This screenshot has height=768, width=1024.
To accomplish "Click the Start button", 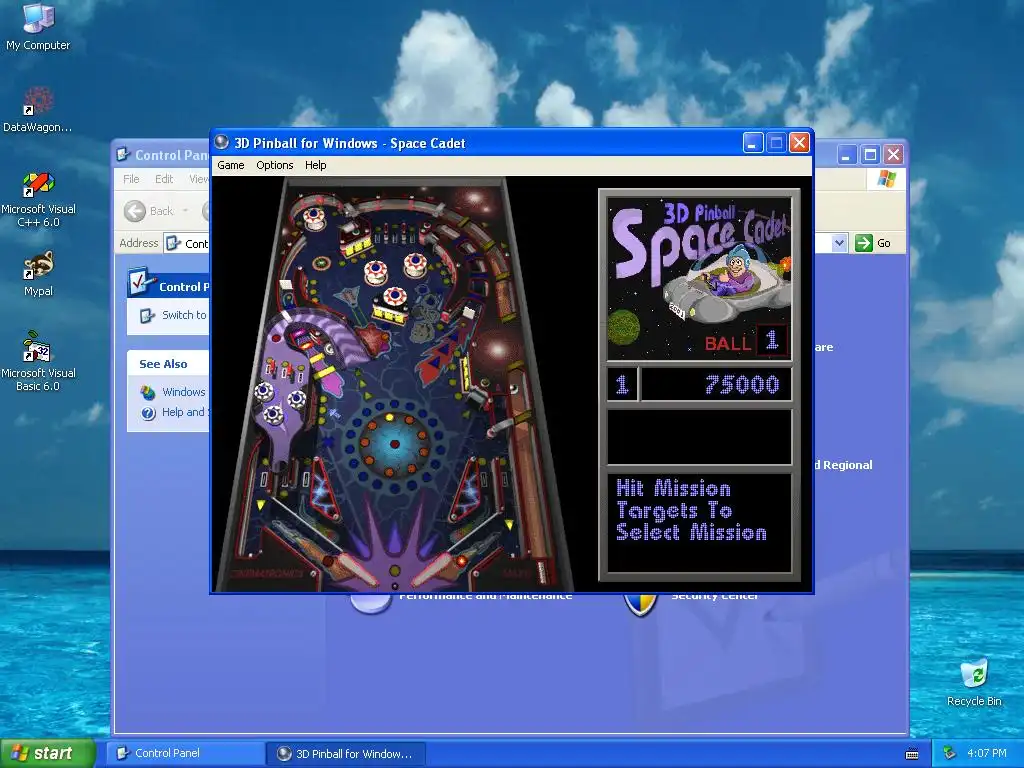I will (x=48, y=753).
